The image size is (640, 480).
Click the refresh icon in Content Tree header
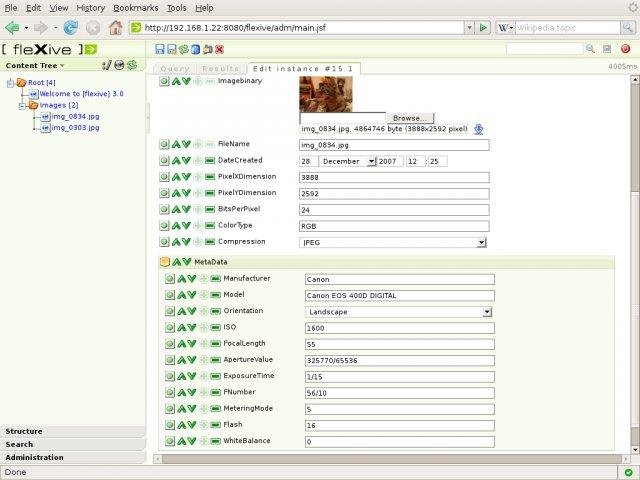point(131,65)
